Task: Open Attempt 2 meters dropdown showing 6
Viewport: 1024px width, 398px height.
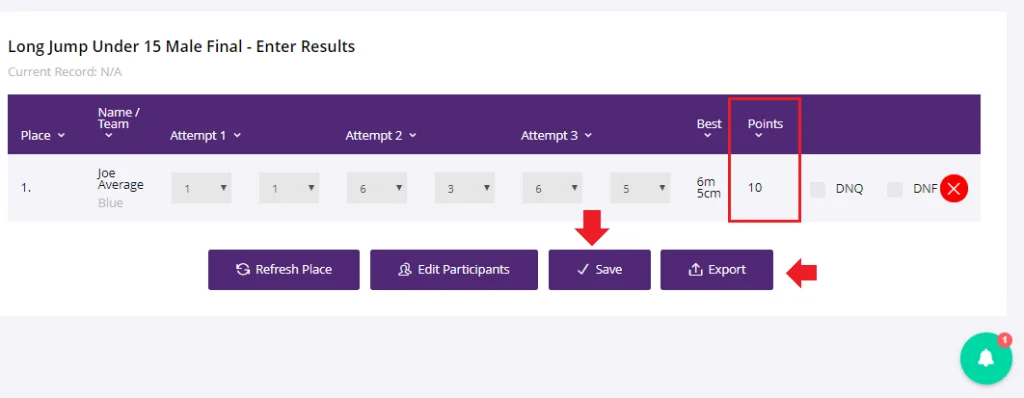Action: pyautogui.click(x=377, y=188)
